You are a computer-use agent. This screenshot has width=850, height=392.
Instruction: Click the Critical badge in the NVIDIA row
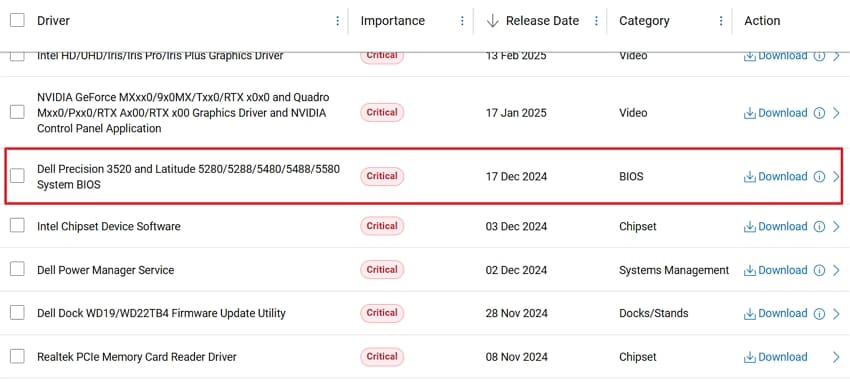pyautogui.click(x=382, y=112)
